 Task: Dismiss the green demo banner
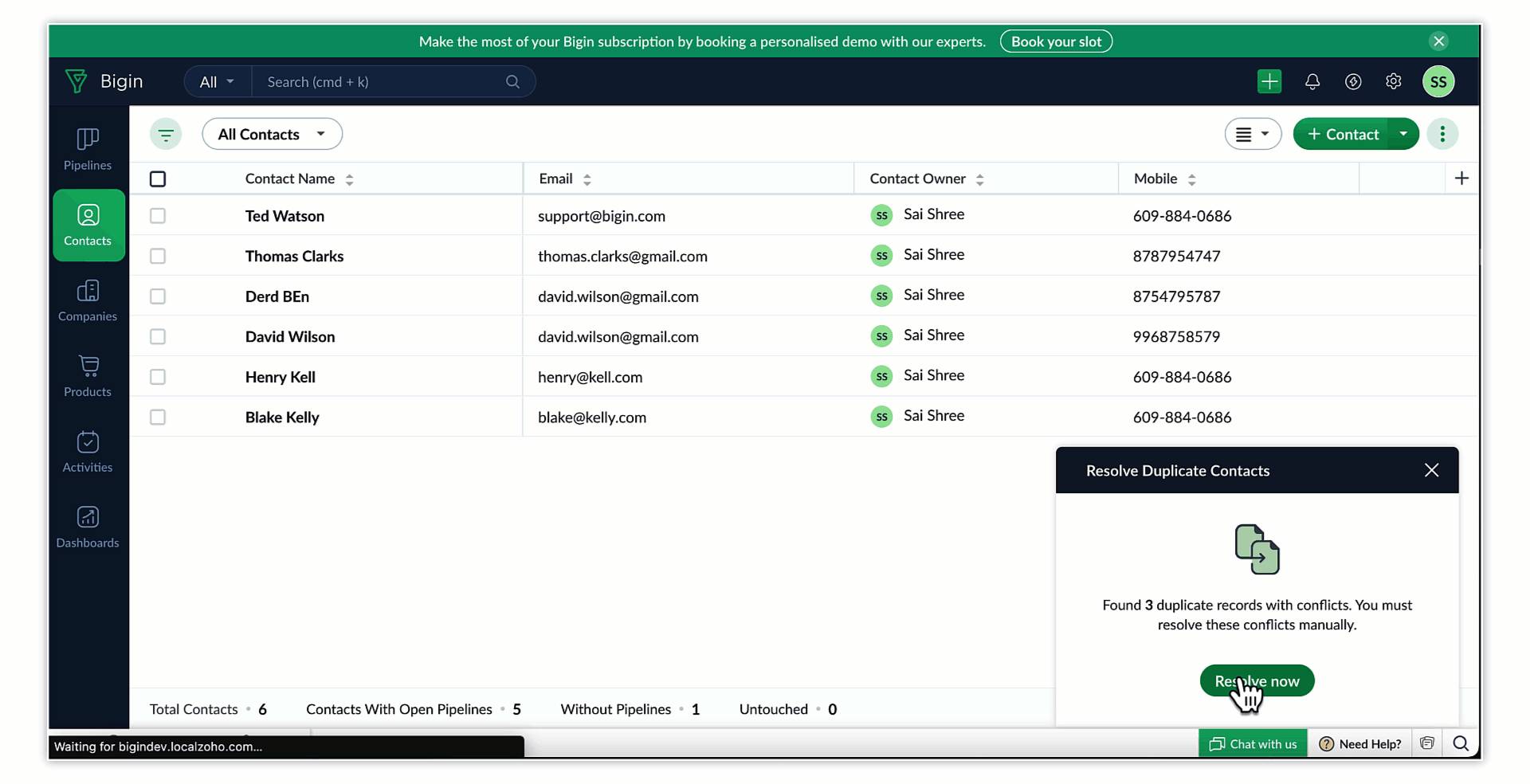click(1439, 41)
